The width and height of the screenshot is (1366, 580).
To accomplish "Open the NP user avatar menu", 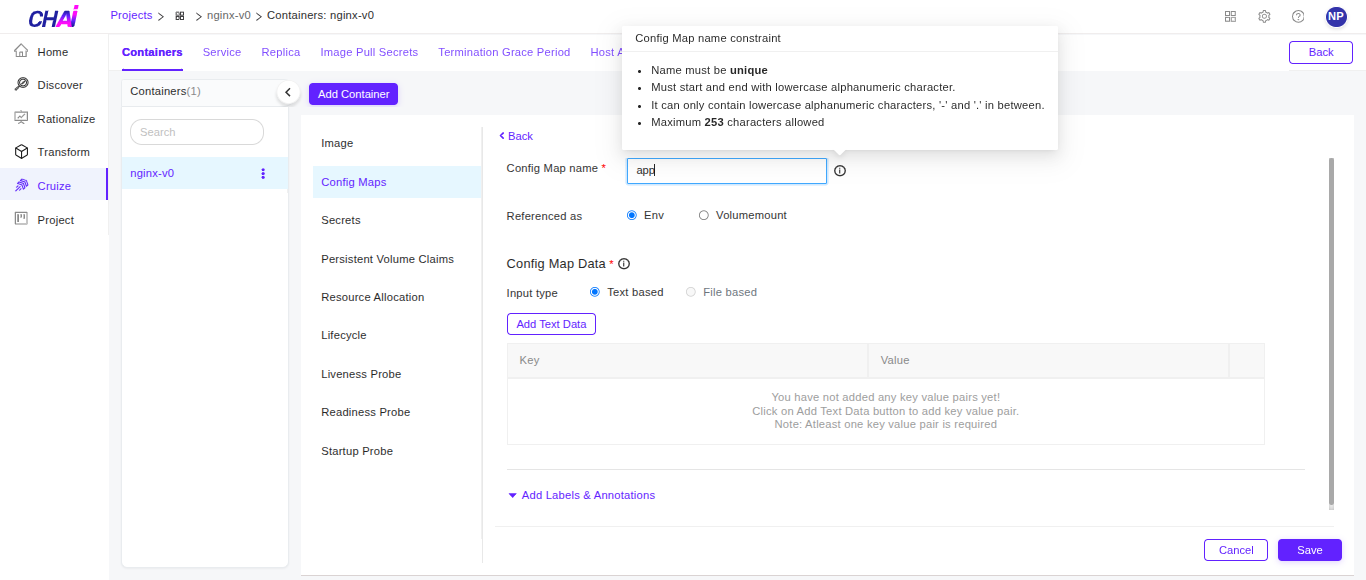I will pos(1336,16).
